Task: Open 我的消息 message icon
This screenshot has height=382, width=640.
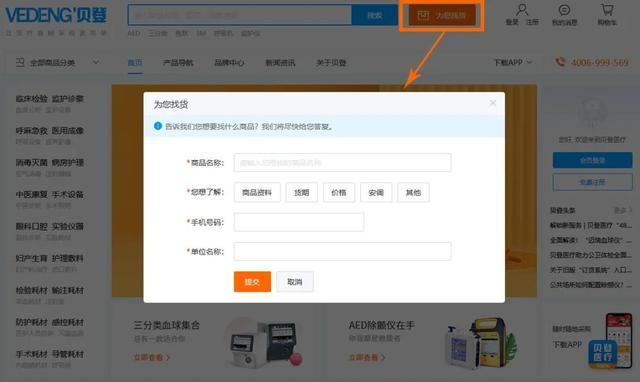Action: tap(564, 10)
